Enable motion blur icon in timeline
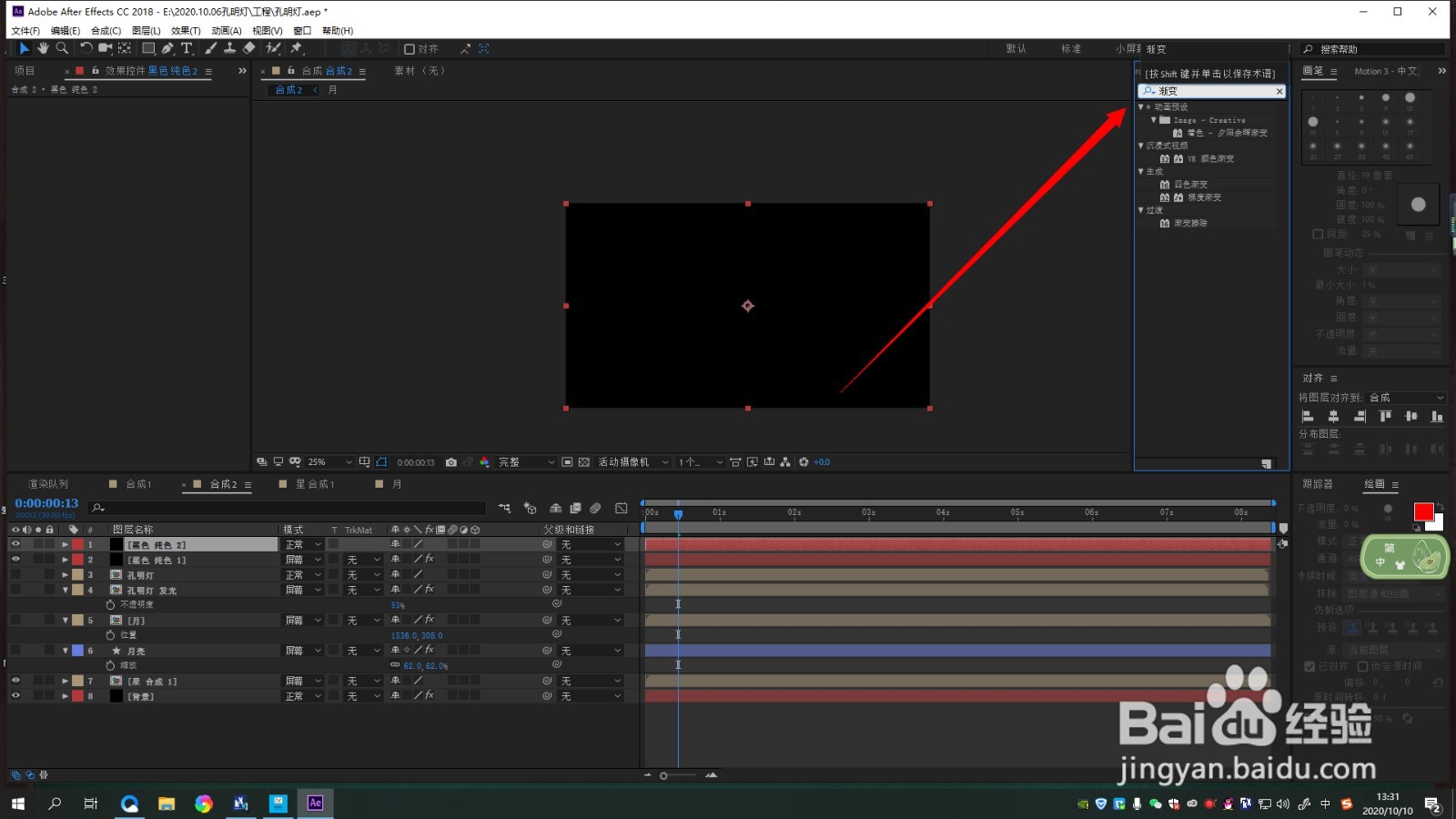The image size is (1456, 819). [595, 509]
